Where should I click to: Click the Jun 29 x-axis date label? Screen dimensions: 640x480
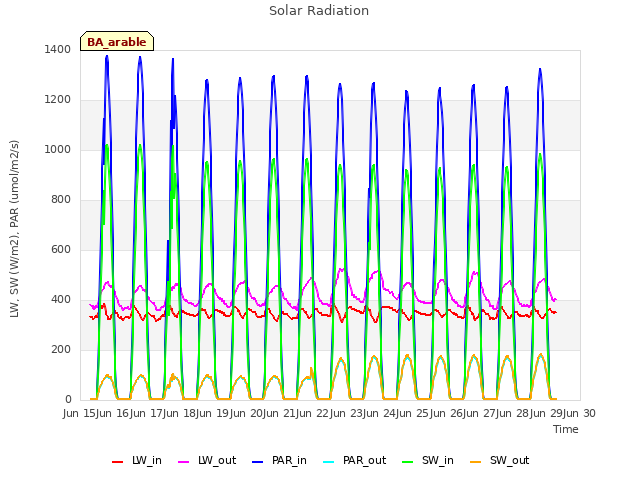[547, 413]
